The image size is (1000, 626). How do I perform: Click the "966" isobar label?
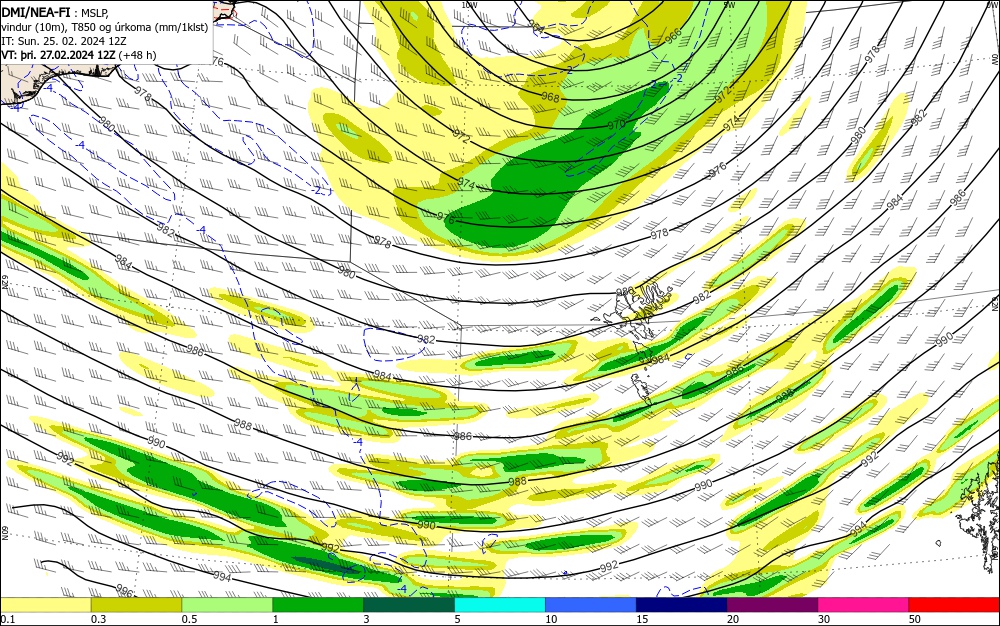(x=673, y=35)
